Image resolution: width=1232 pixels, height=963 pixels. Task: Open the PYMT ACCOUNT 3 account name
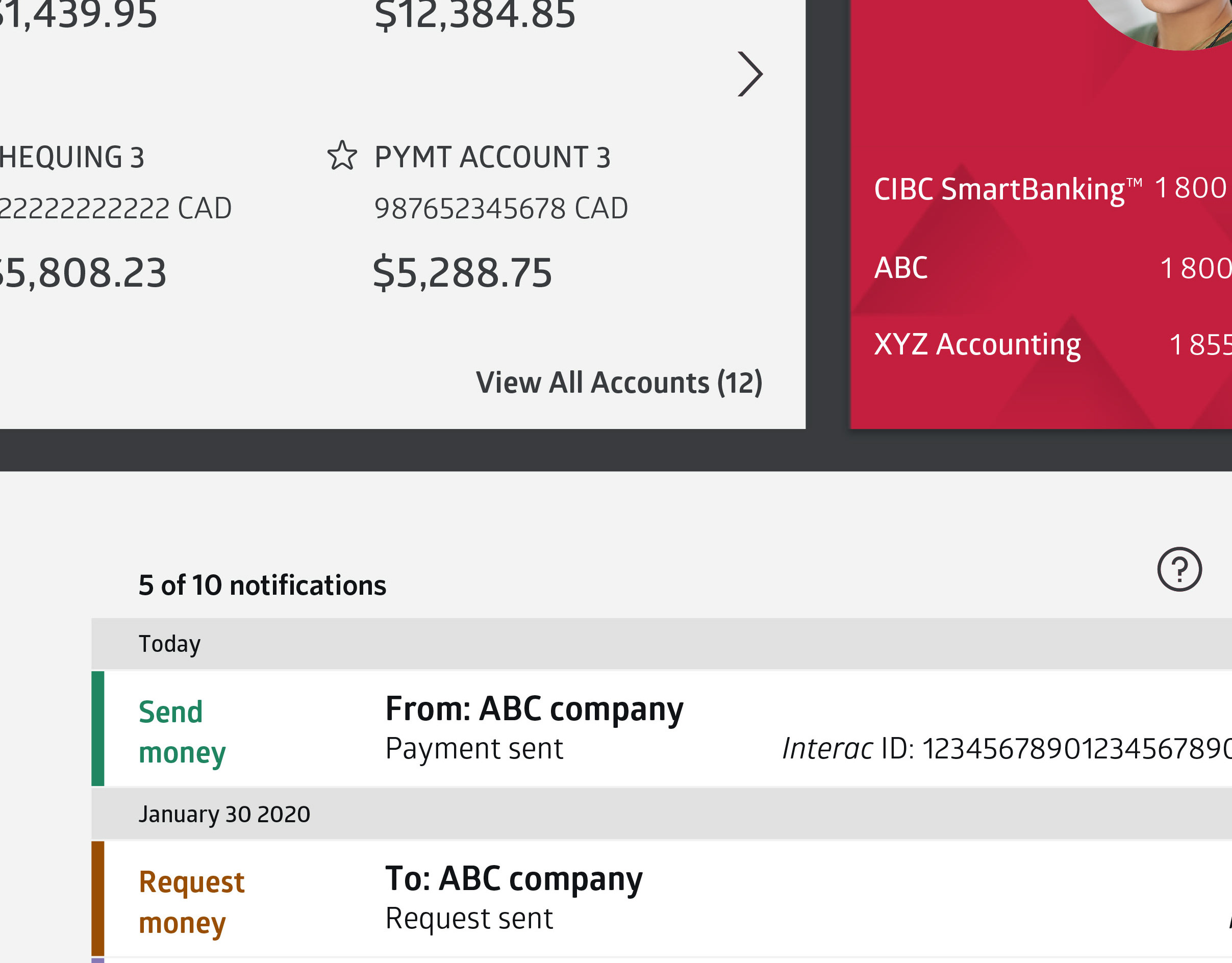[492, 158]
